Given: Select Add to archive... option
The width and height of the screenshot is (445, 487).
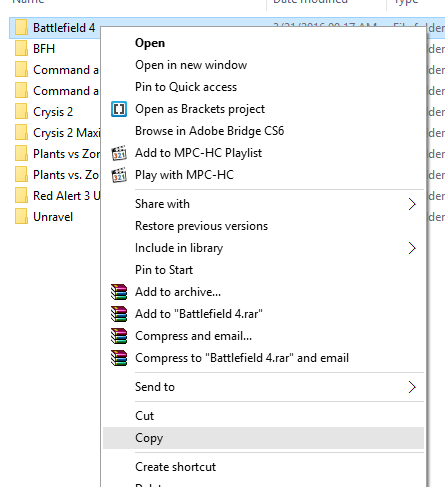Looking at the screenshot, I should [263, 292].
